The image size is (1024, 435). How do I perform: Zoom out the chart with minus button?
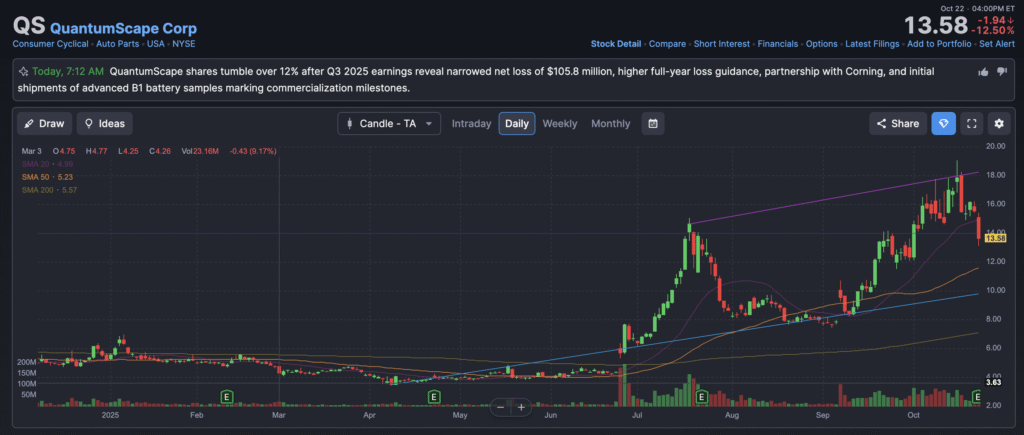point(500,407)
